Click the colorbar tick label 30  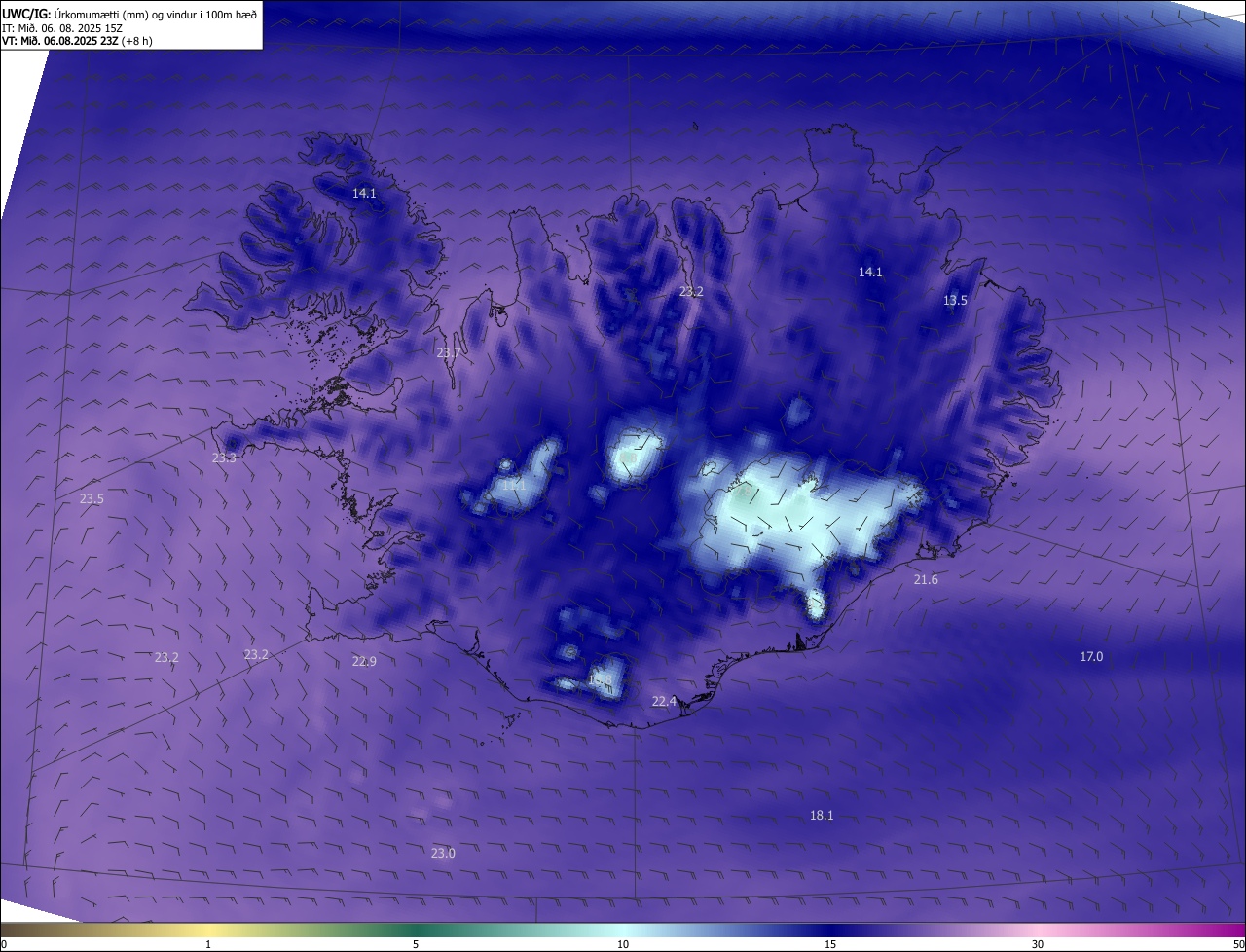[x=1038, y=944]
